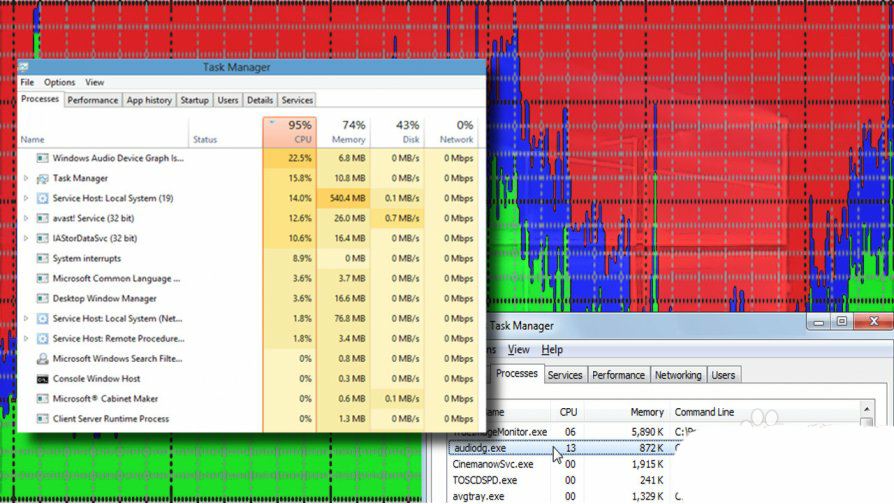The height and width of the screenshot is (504, 894).
Task: Switch to the App history tab
Action: point(149,100)
